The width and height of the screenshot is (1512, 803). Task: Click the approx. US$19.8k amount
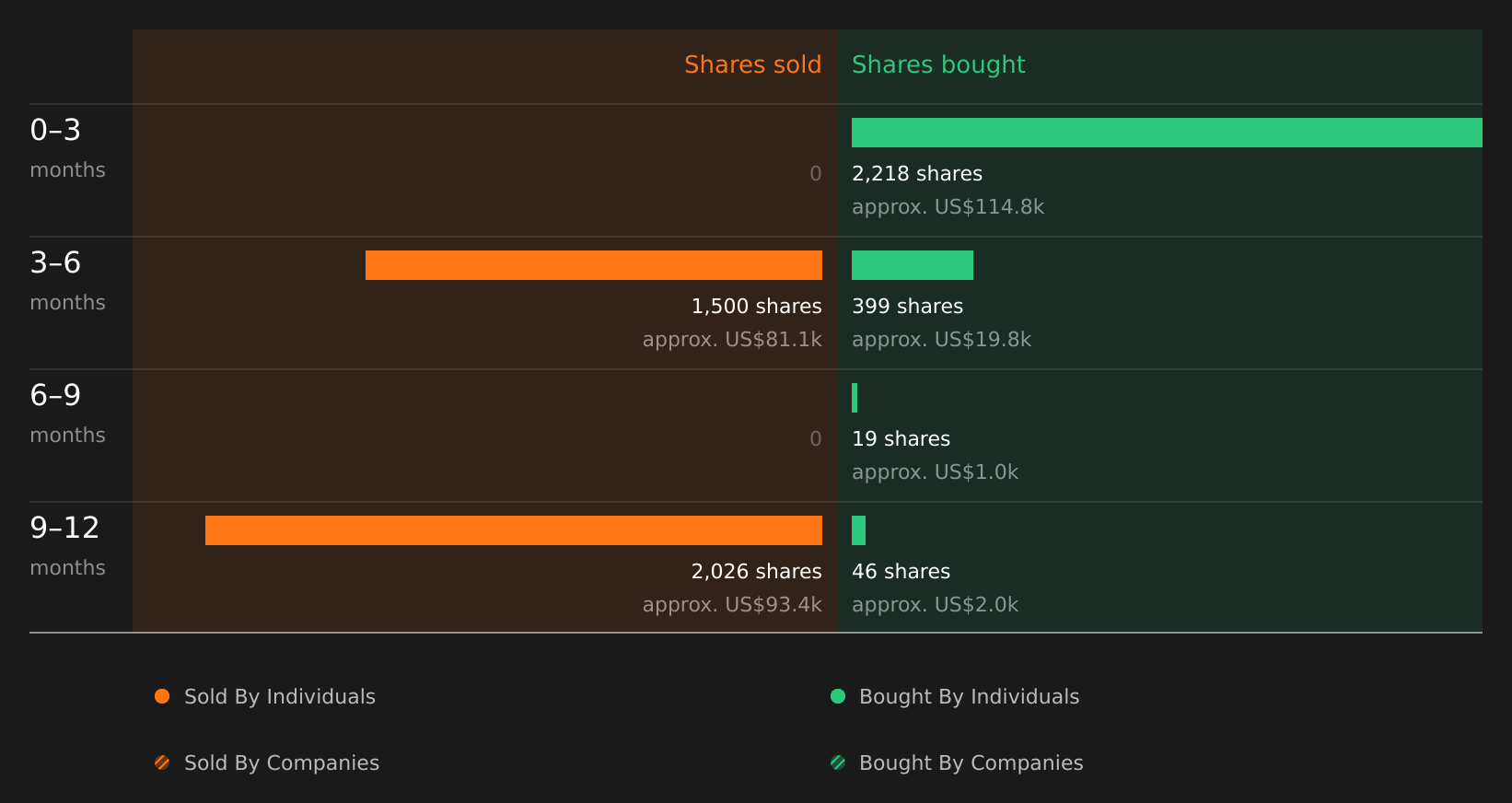(941, 339)
